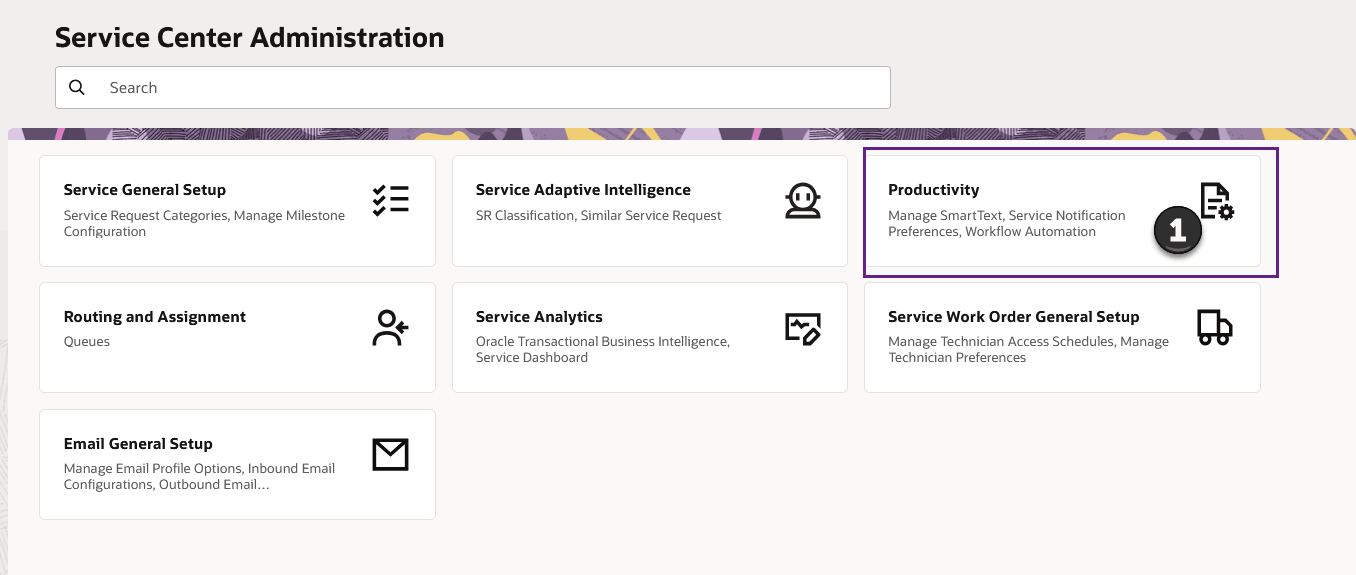Type in the Search input field
The height and width of the screenshot is (575, 1356).
tap(490, 88)
